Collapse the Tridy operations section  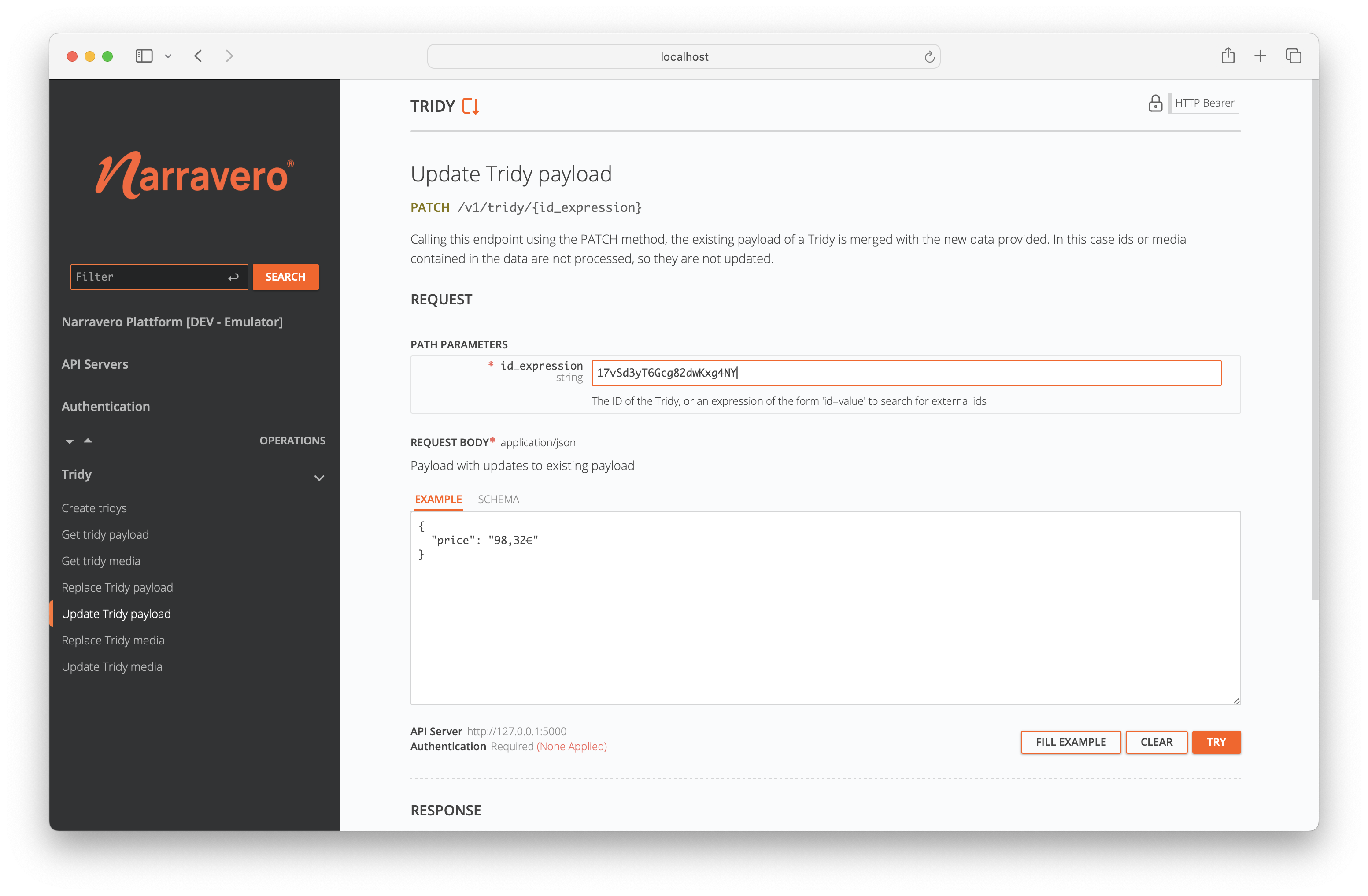click(x=320, y=478)
